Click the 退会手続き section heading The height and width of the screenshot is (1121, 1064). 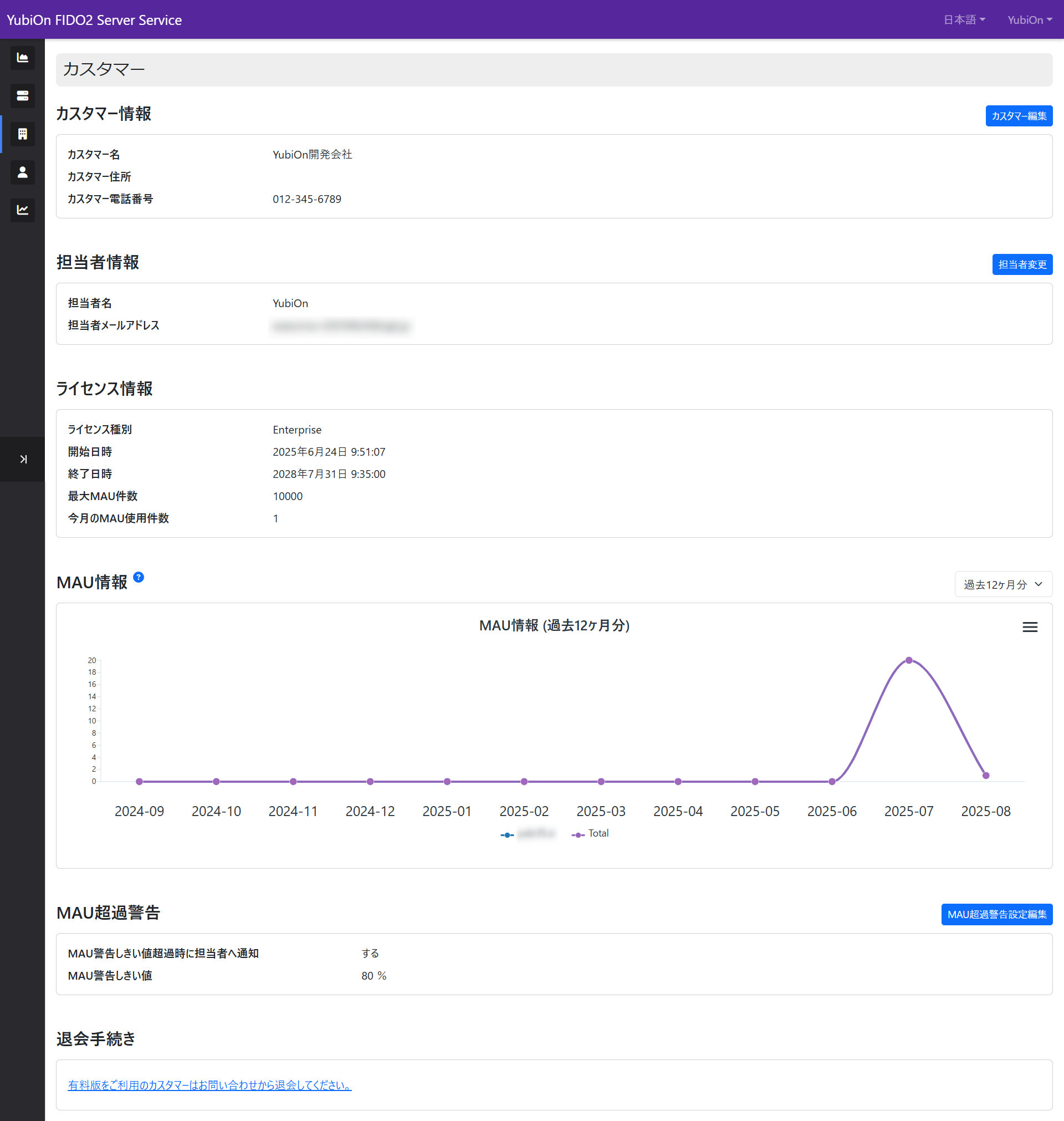pos(96,1039)
